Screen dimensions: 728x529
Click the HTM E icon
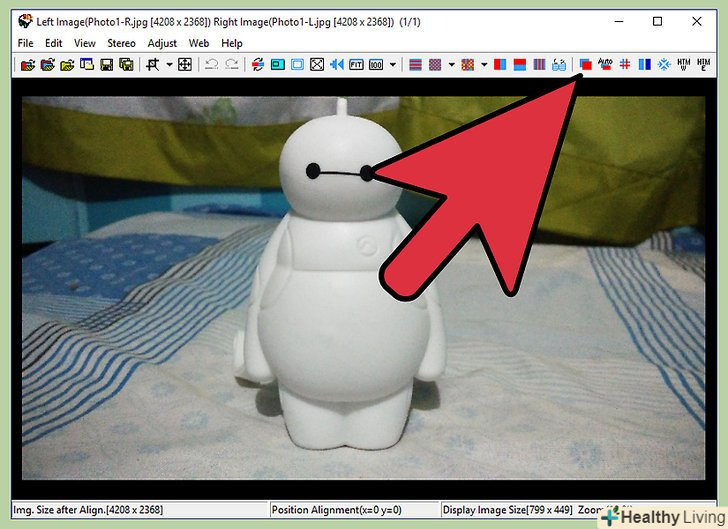coord(703,65)
